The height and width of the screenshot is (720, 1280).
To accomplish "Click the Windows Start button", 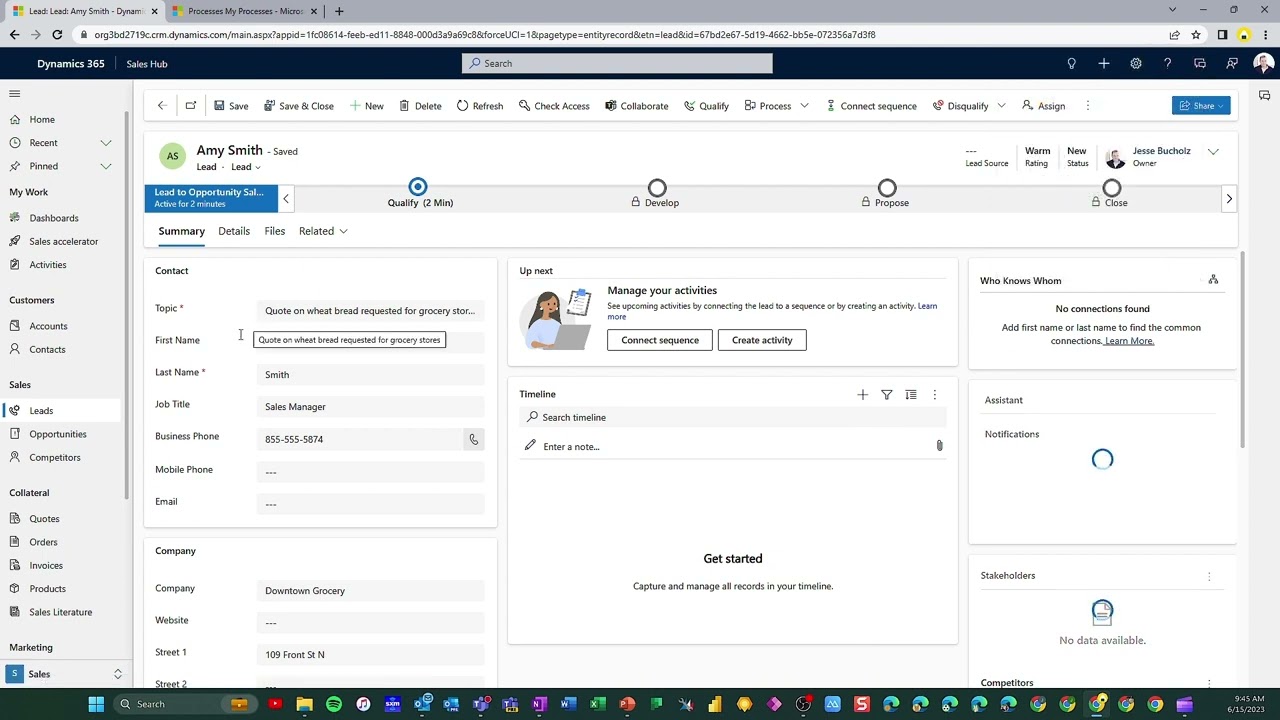I will coord(96,704).
